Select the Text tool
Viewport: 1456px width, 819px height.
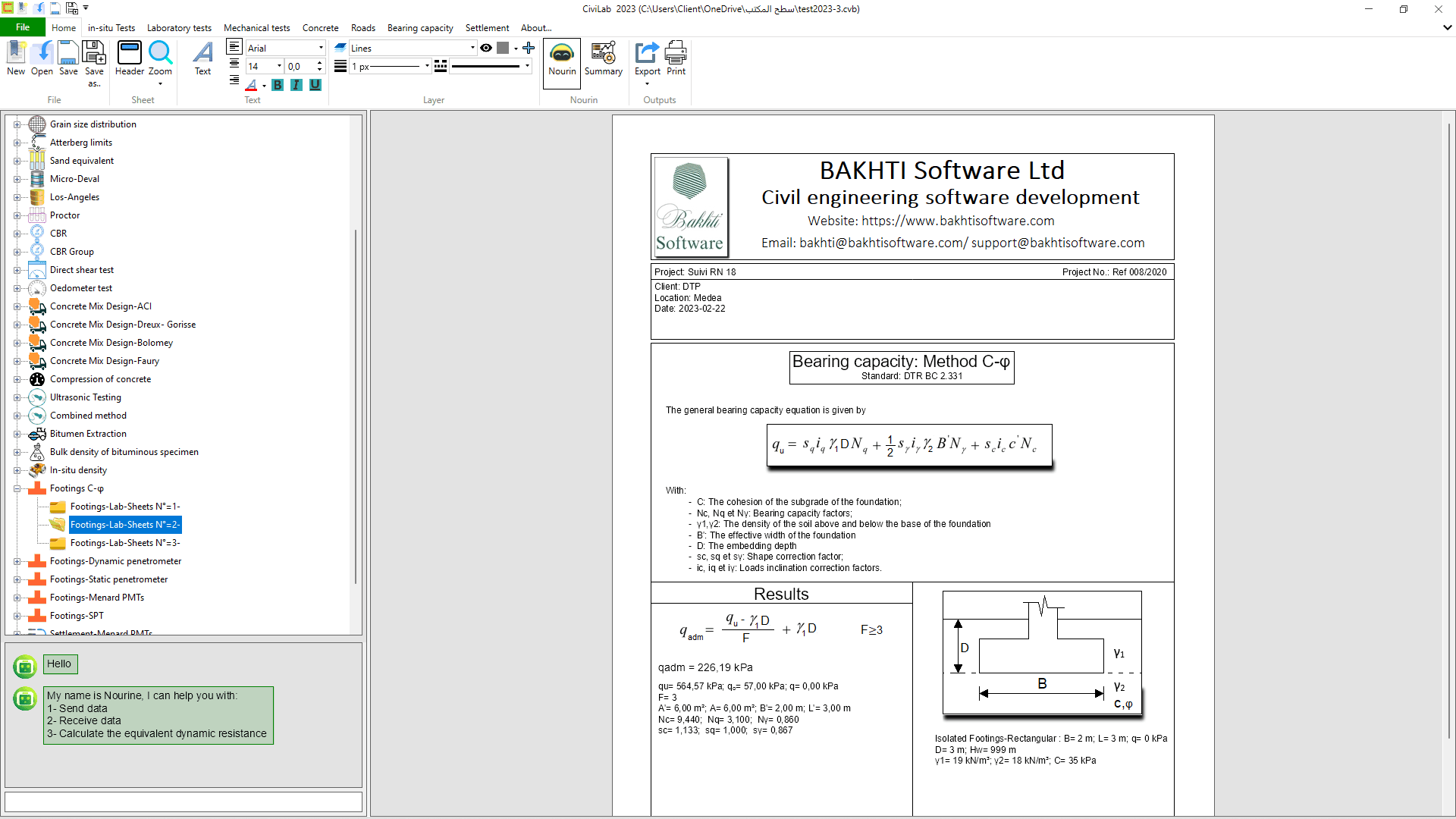click(x=202, y=59)
